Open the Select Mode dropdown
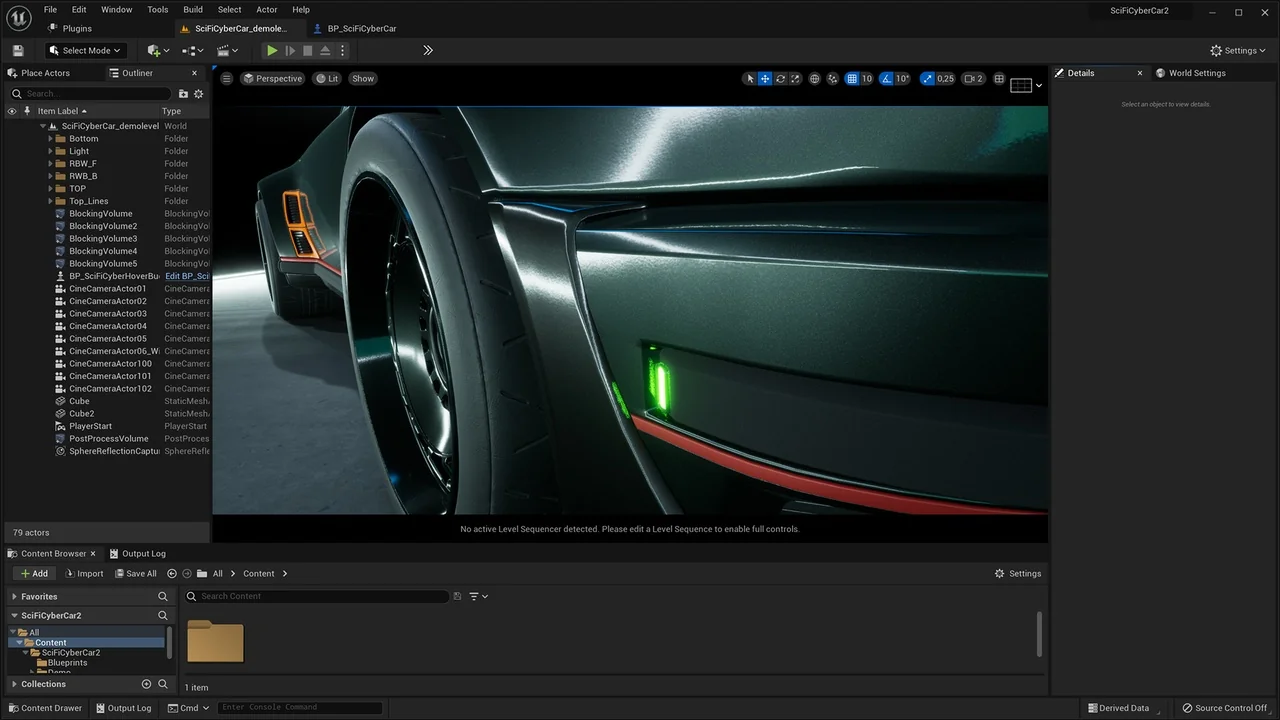 coord(84,50)
